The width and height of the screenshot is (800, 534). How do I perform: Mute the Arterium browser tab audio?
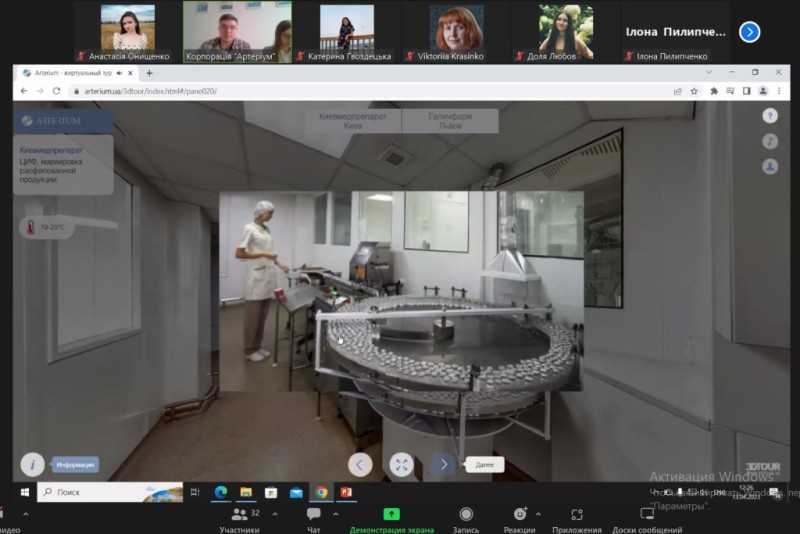pyautogui.click(x=119, y=73)
